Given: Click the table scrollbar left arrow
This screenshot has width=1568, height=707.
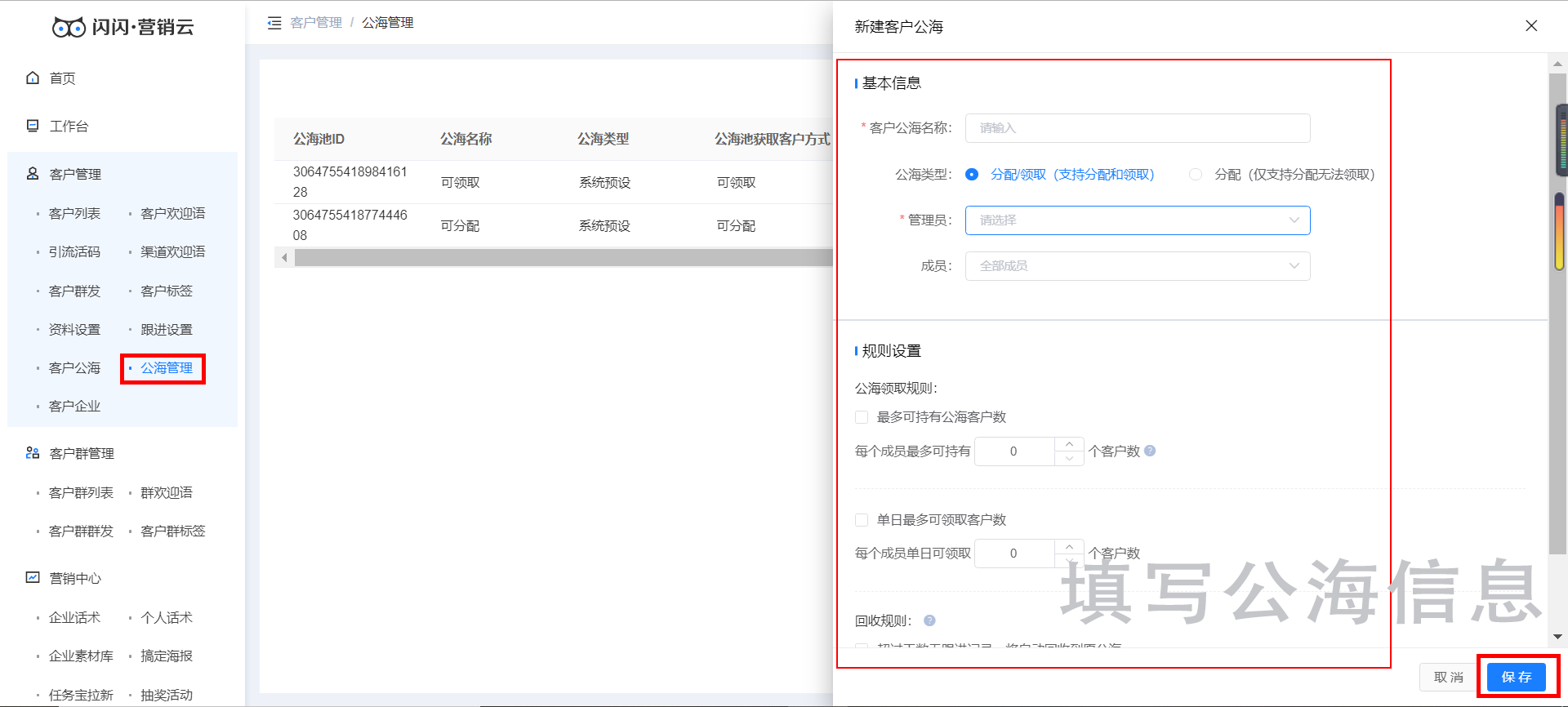Looking at the screenshot, I should [x=284, y=258].
